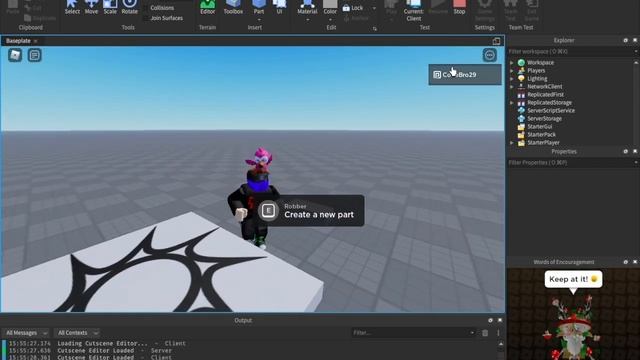Expand the Players tree node
640x360 pixels.
(511, 71)
